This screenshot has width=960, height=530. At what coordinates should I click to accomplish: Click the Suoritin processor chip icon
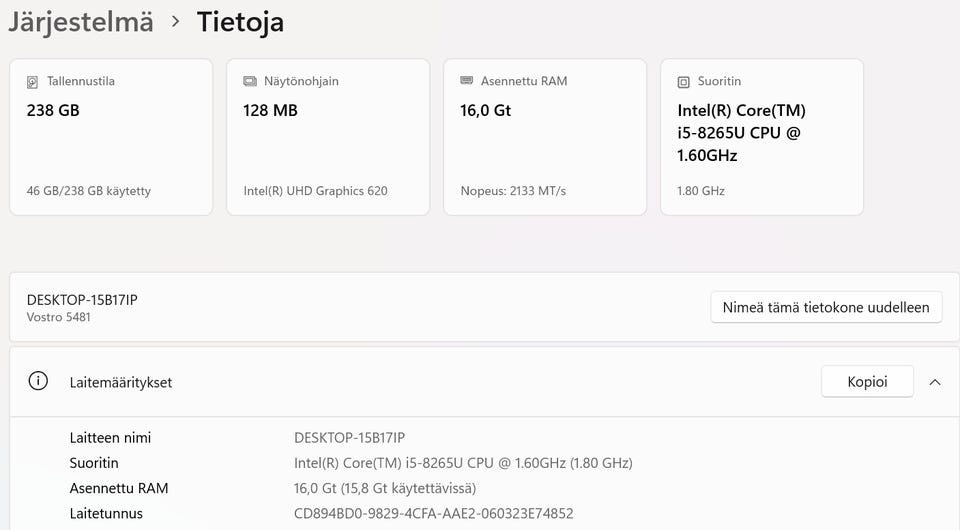683,82
